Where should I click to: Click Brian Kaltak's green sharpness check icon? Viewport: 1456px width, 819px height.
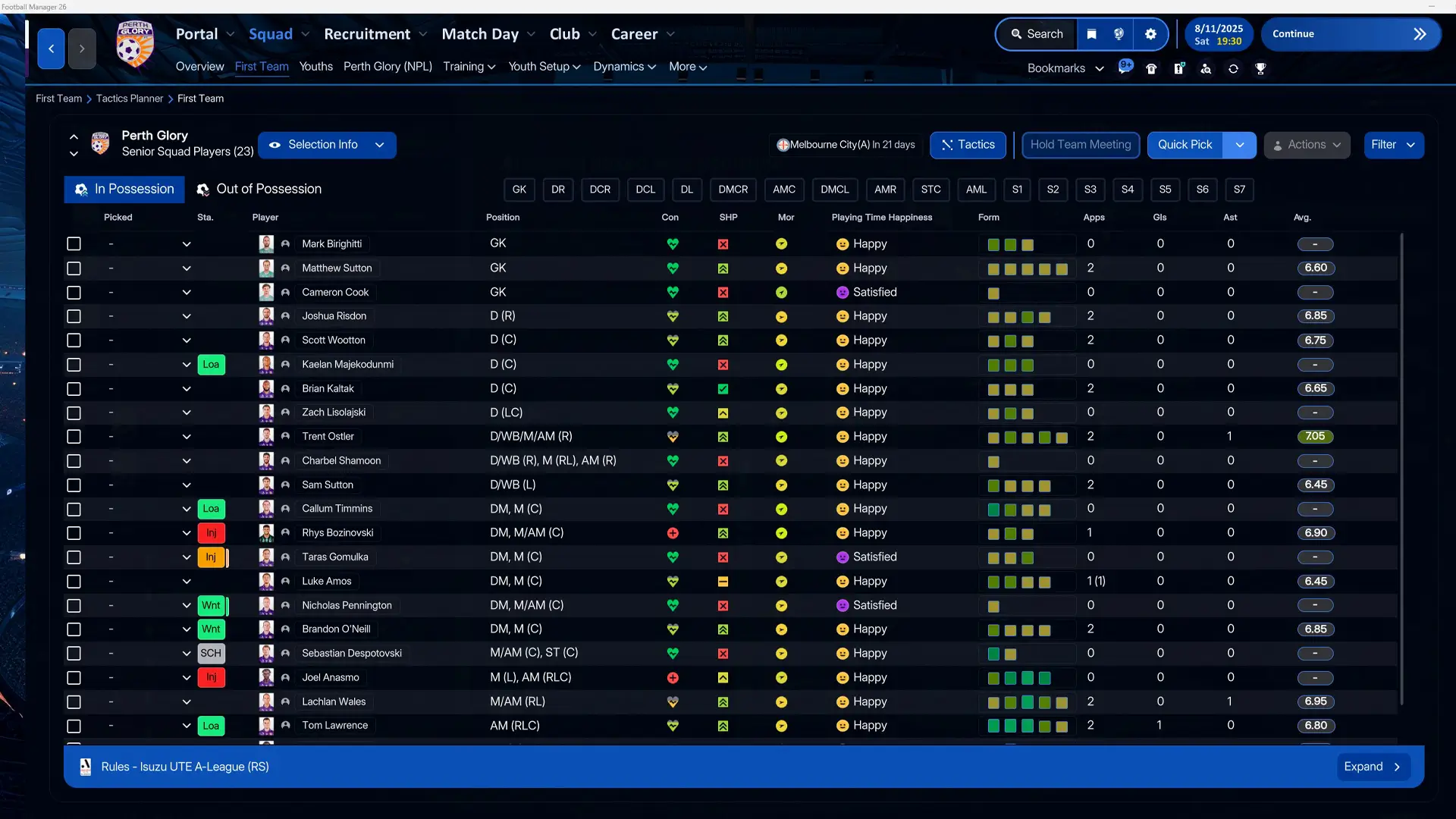click(x=723, y=389)
